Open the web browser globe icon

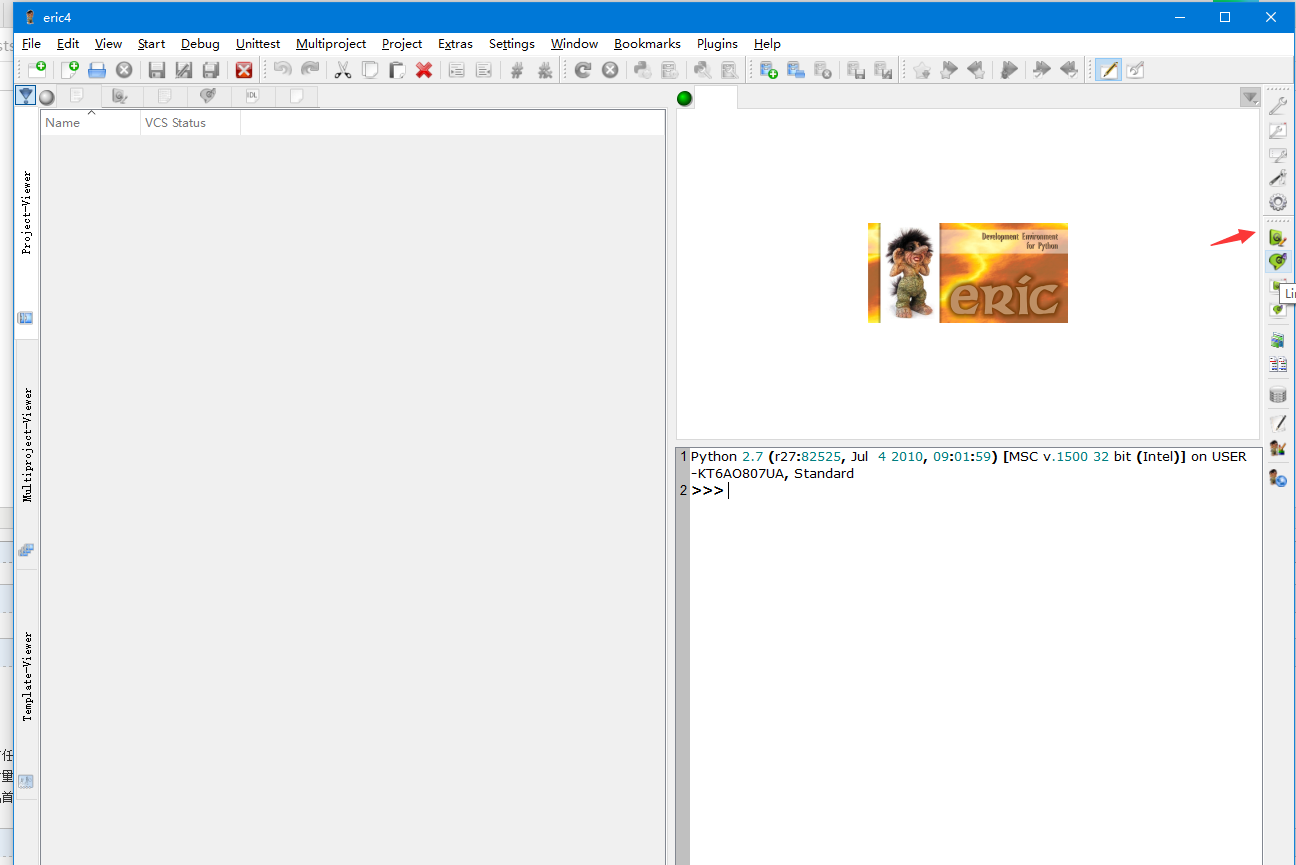(x=1277, y=479)
